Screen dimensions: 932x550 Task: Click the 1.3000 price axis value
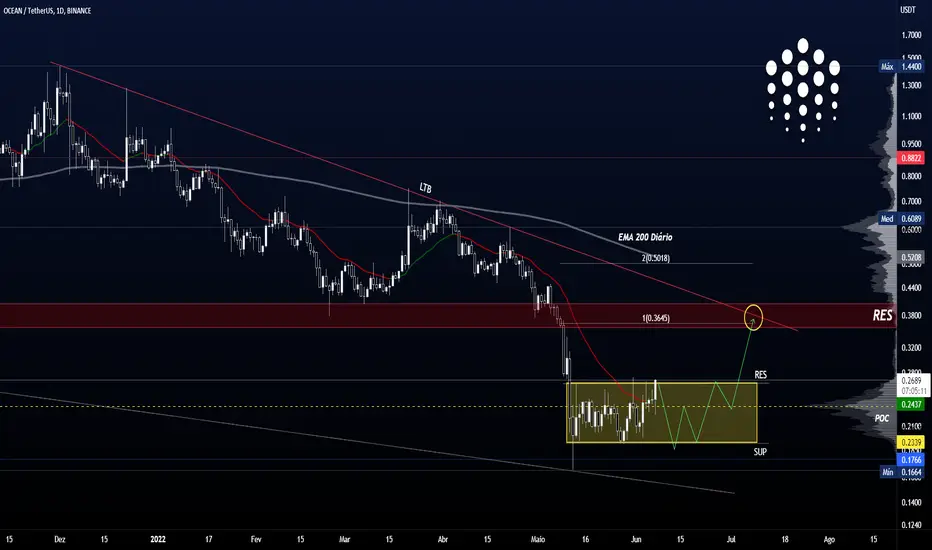click(x=911, y=86)
